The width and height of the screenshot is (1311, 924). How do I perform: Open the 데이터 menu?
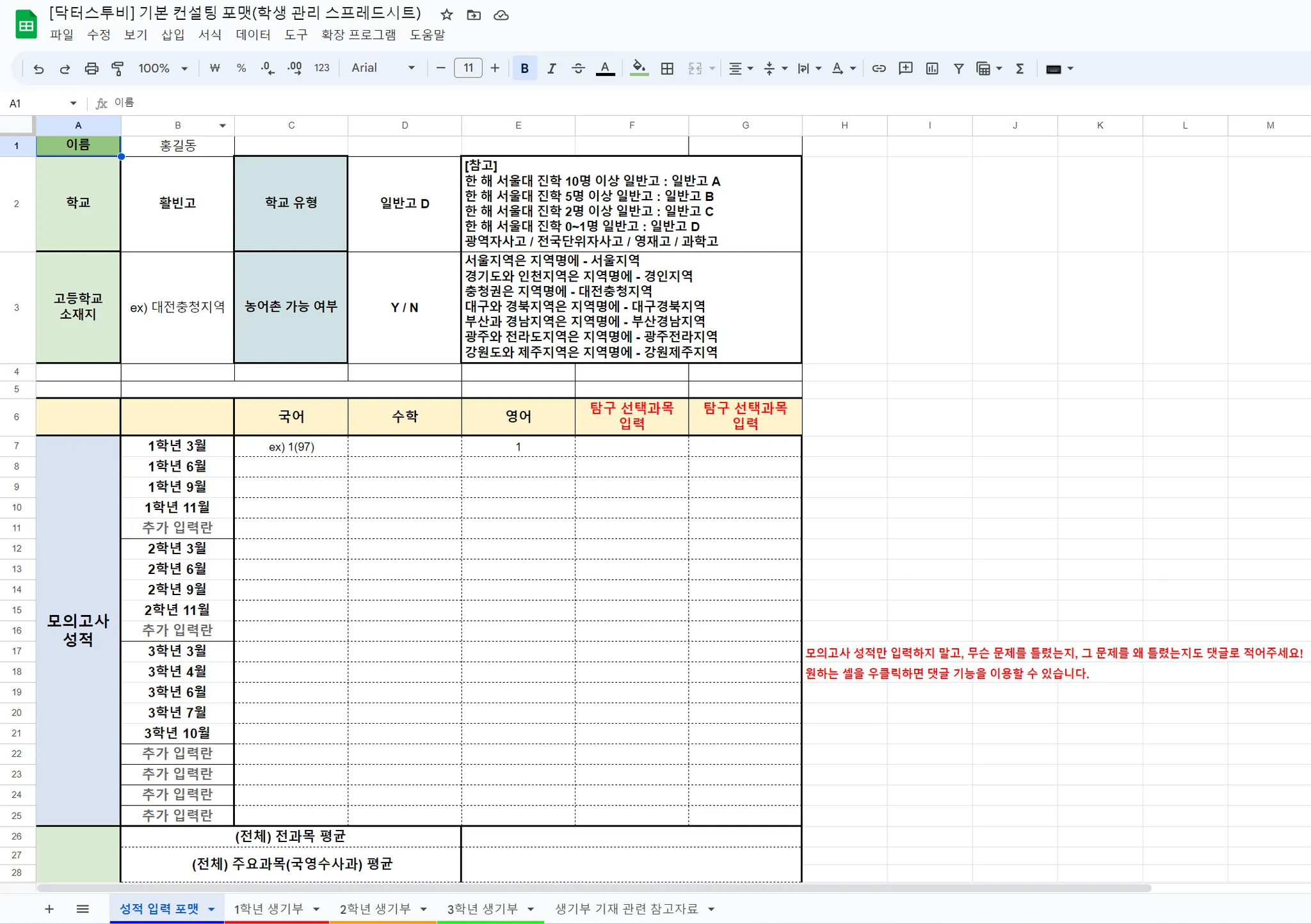click(x=253, y=35)
